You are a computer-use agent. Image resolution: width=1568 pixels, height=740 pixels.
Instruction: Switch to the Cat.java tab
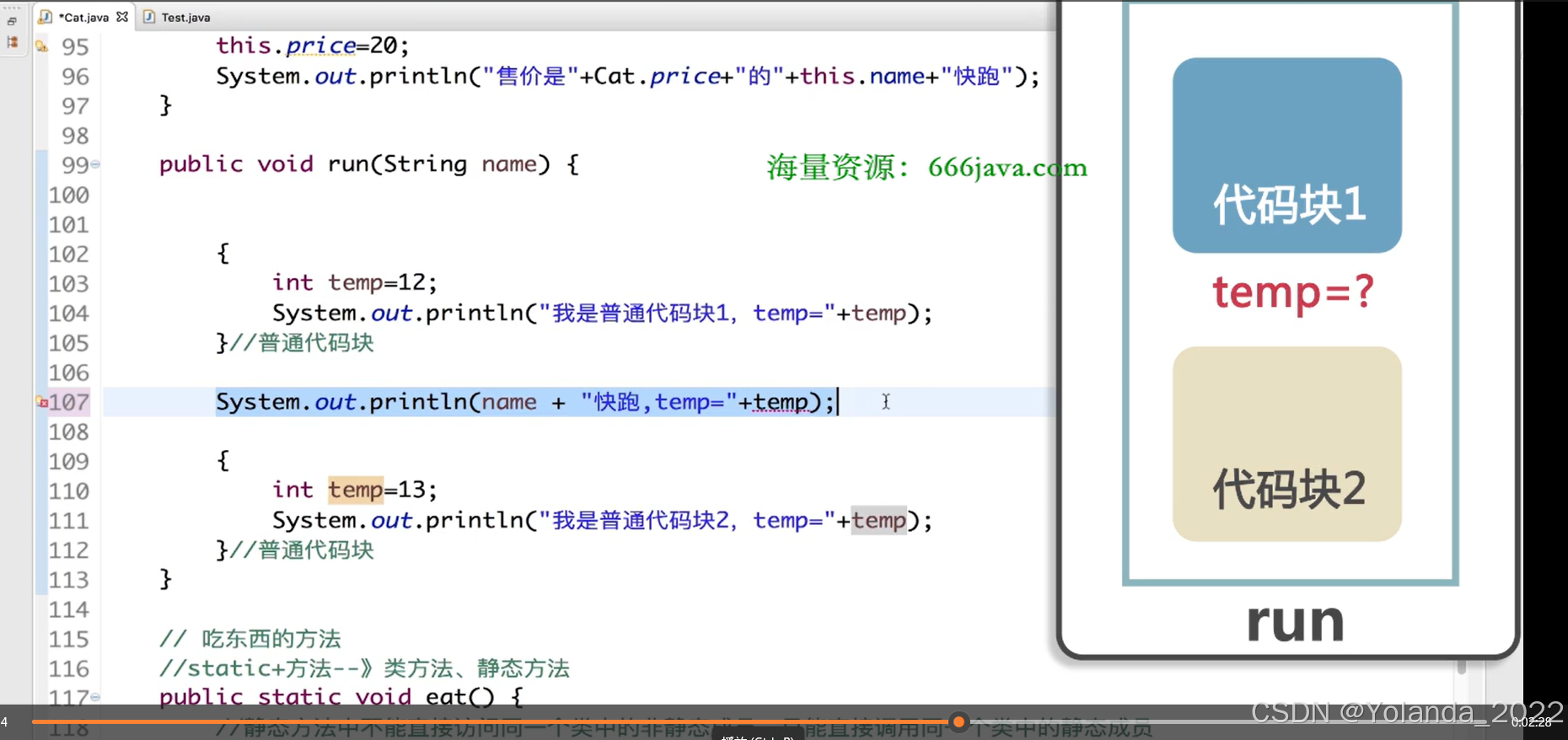[83, 17]
